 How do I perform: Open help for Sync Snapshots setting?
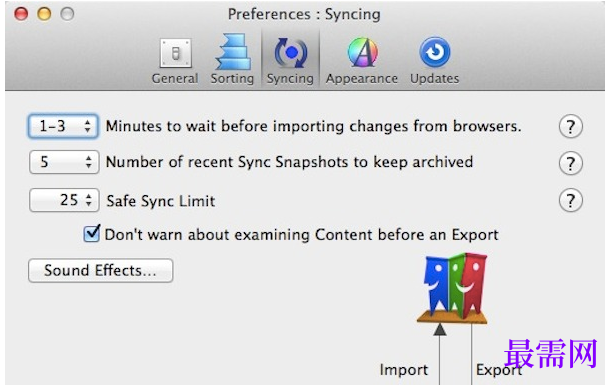[x=570, y=163]
